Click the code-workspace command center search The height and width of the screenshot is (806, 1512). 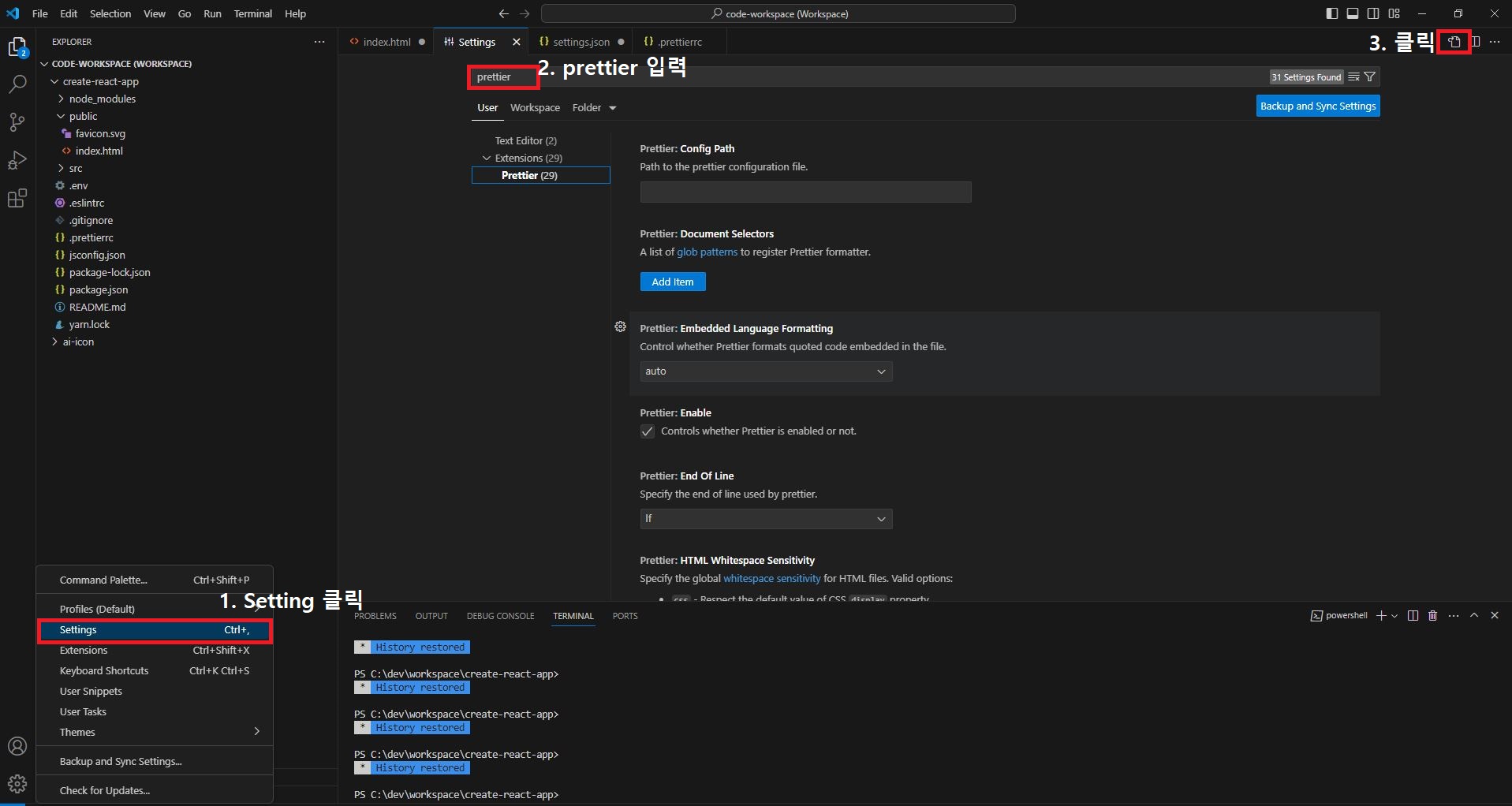(778, 13)
